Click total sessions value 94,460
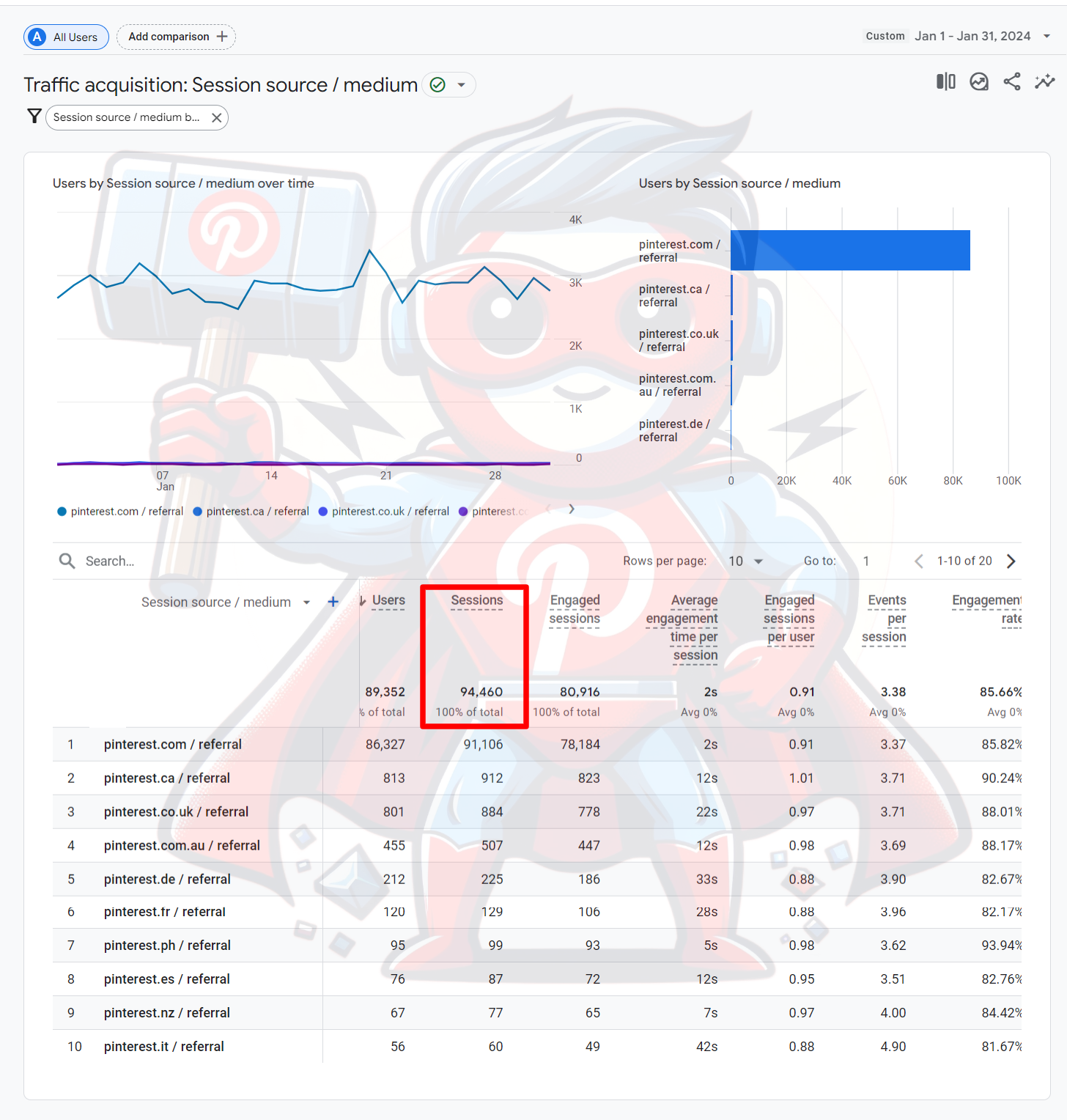The width and height of the screenshot is (1067, 1120). click(481, 692)
